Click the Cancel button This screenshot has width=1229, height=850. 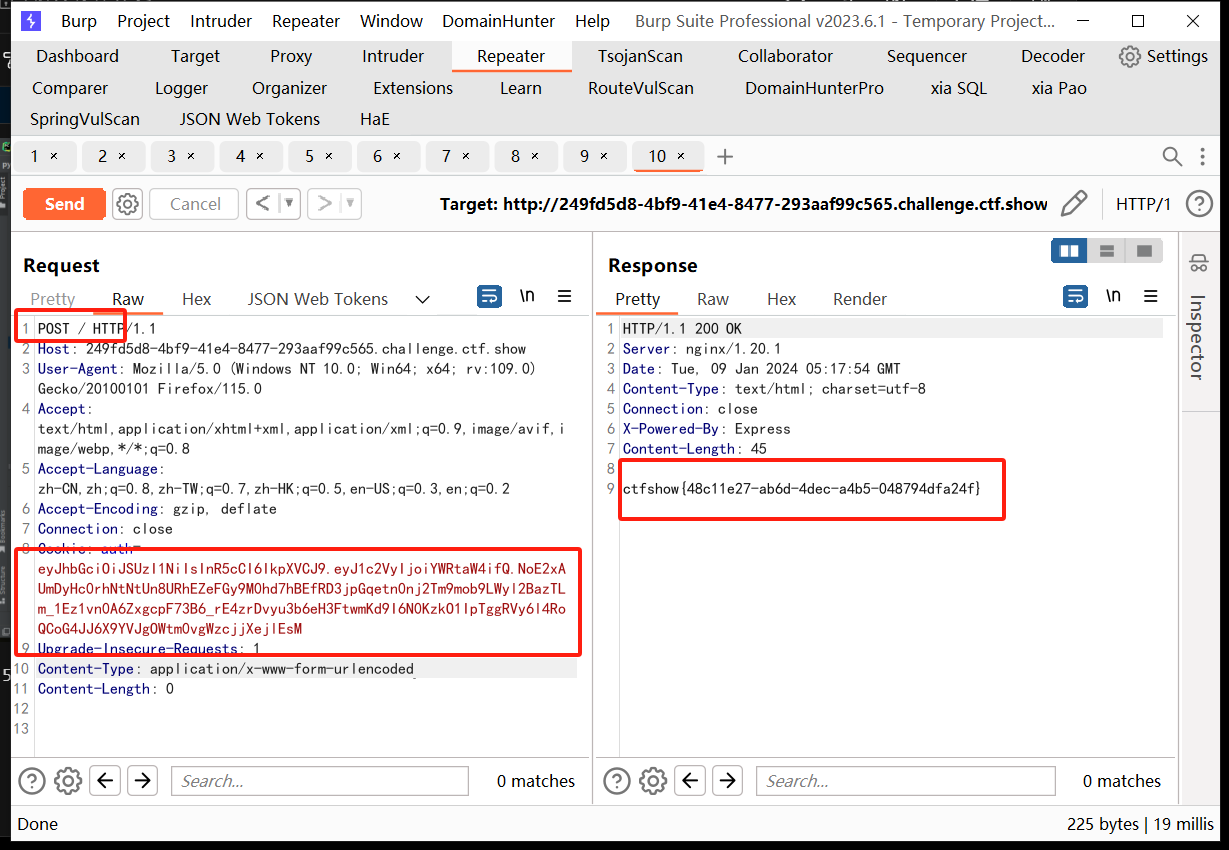(x=195, y=204)
